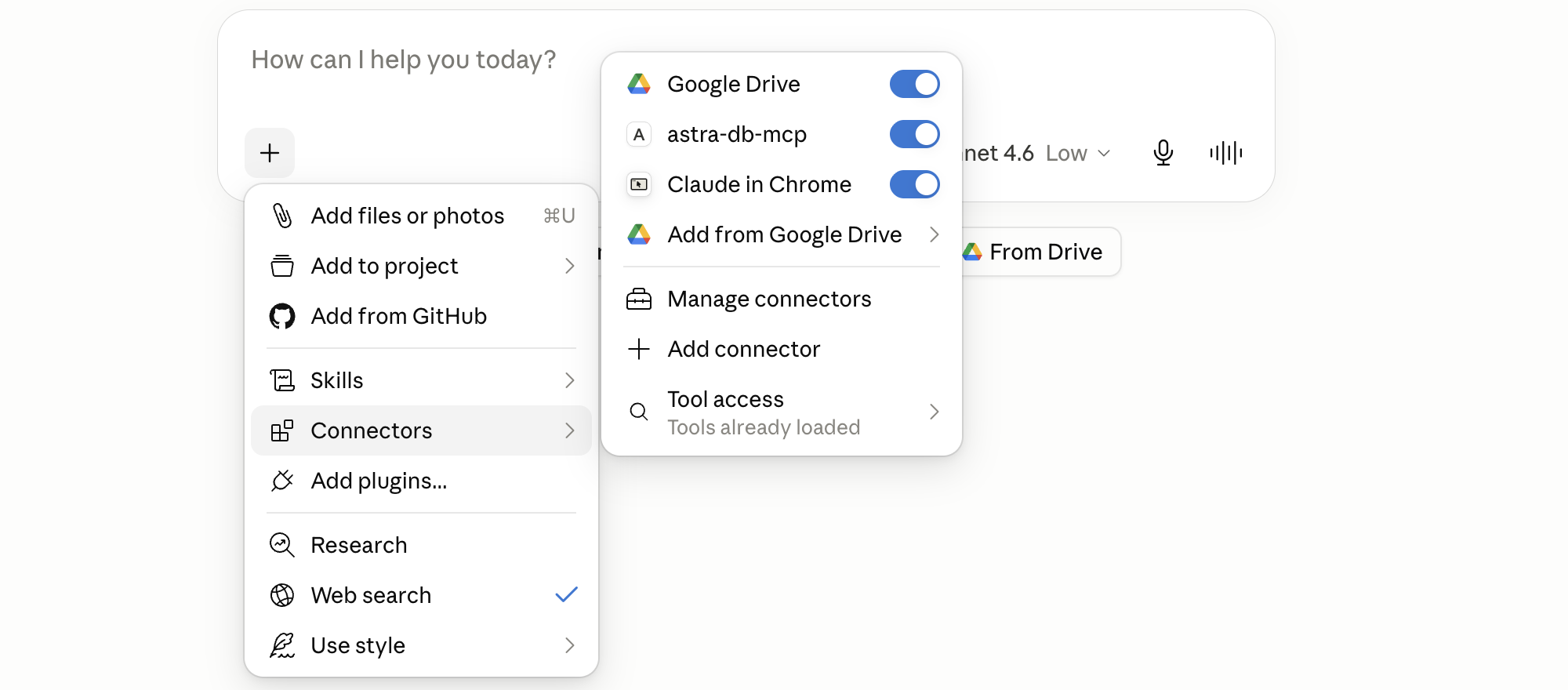1568x690 pixels.
Task: Expand the Add from Google Drive chevron
Action: click(934, 234)
